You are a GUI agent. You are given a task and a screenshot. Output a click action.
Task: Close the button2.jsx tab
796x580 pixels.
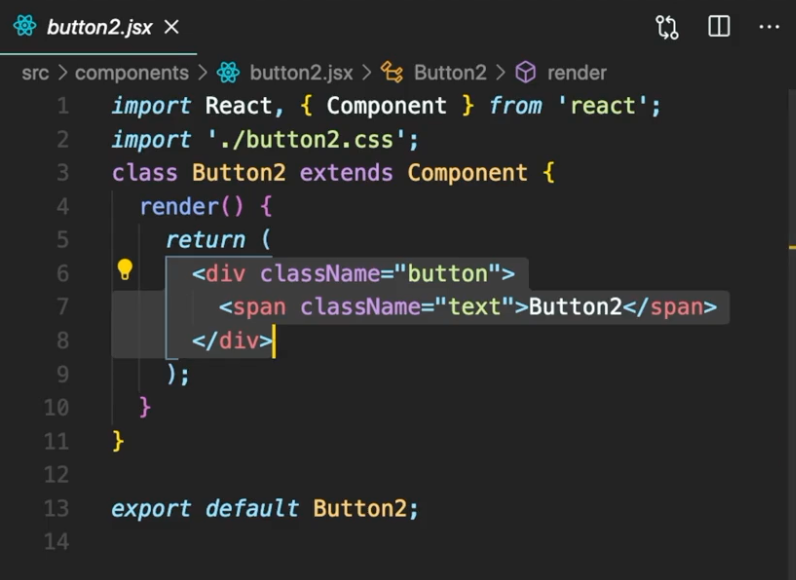coord(172,27)
